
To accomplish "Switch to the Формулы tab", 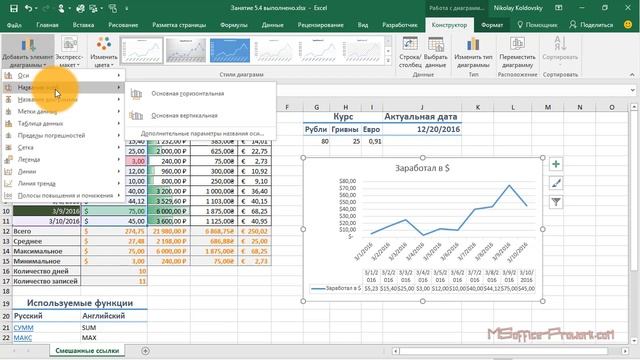I will pyautogui.click(x=233, y=25).
